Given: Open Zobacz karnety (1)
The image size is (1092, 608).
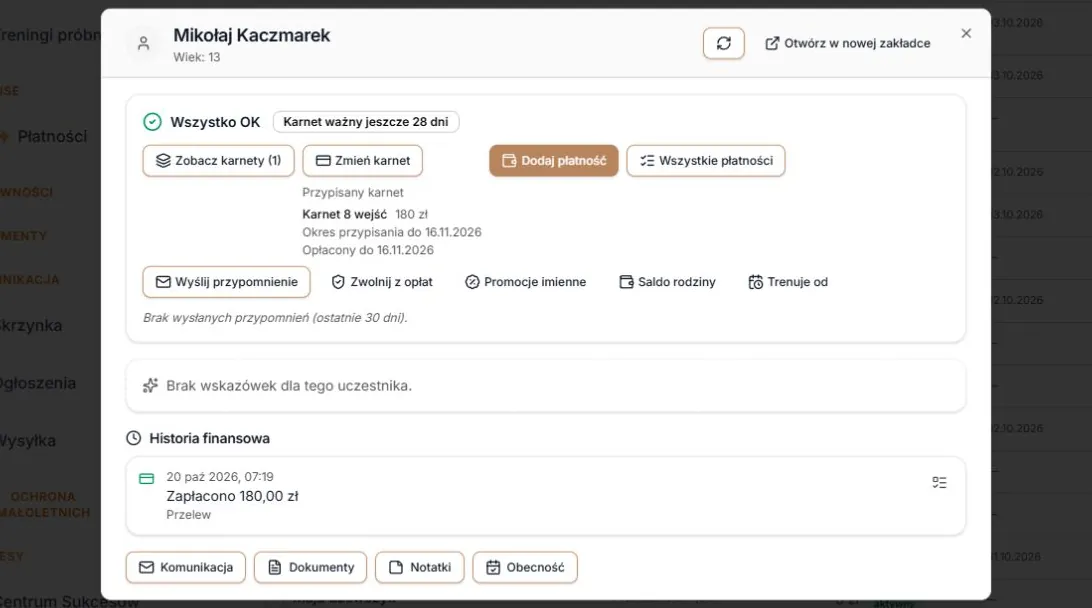Looking at the screenshot, I should [219, 161].
